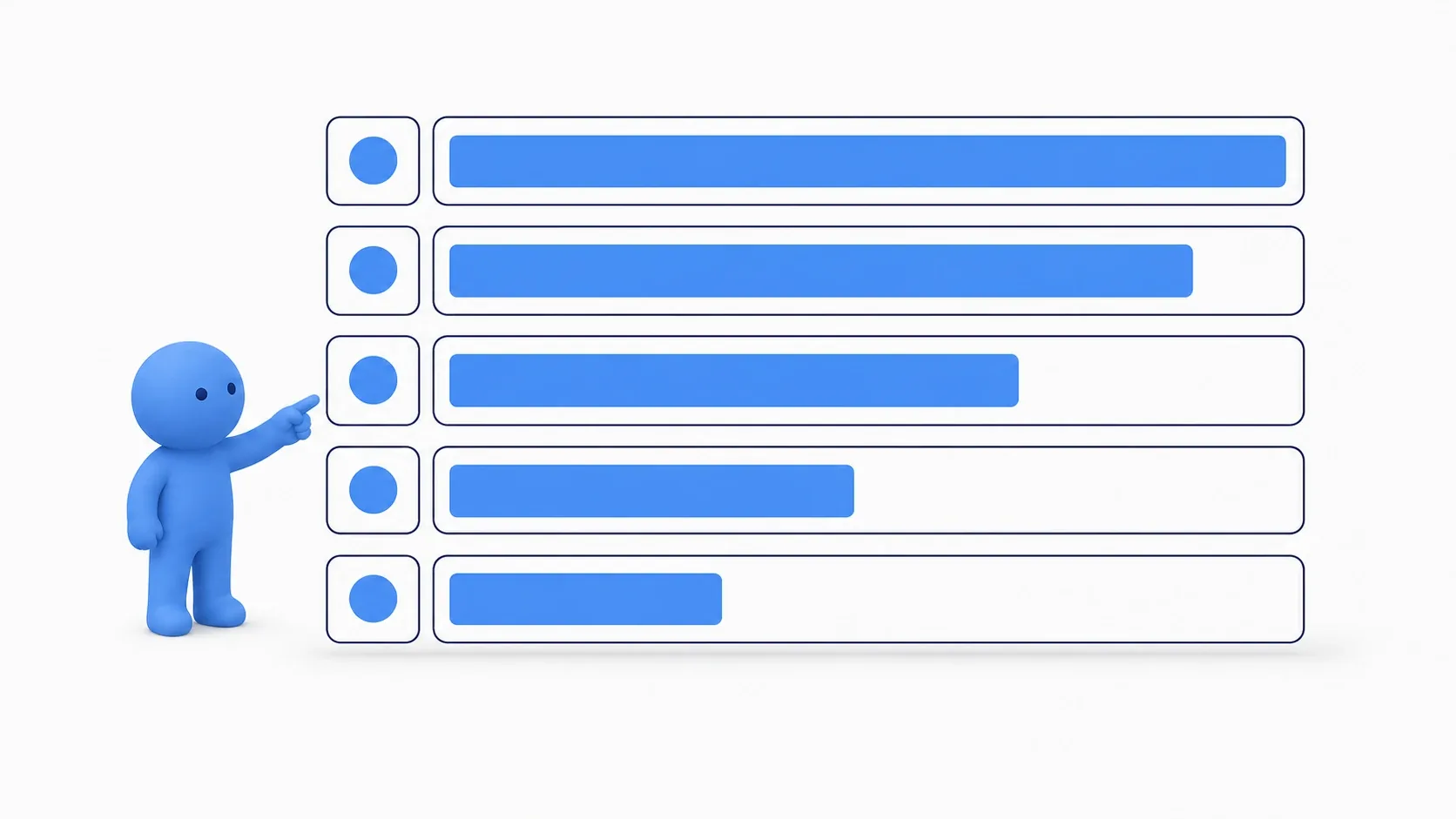Click the second-longest blue bar
The height and width of the screenshot is (819, 1456).
pos(820,271)
